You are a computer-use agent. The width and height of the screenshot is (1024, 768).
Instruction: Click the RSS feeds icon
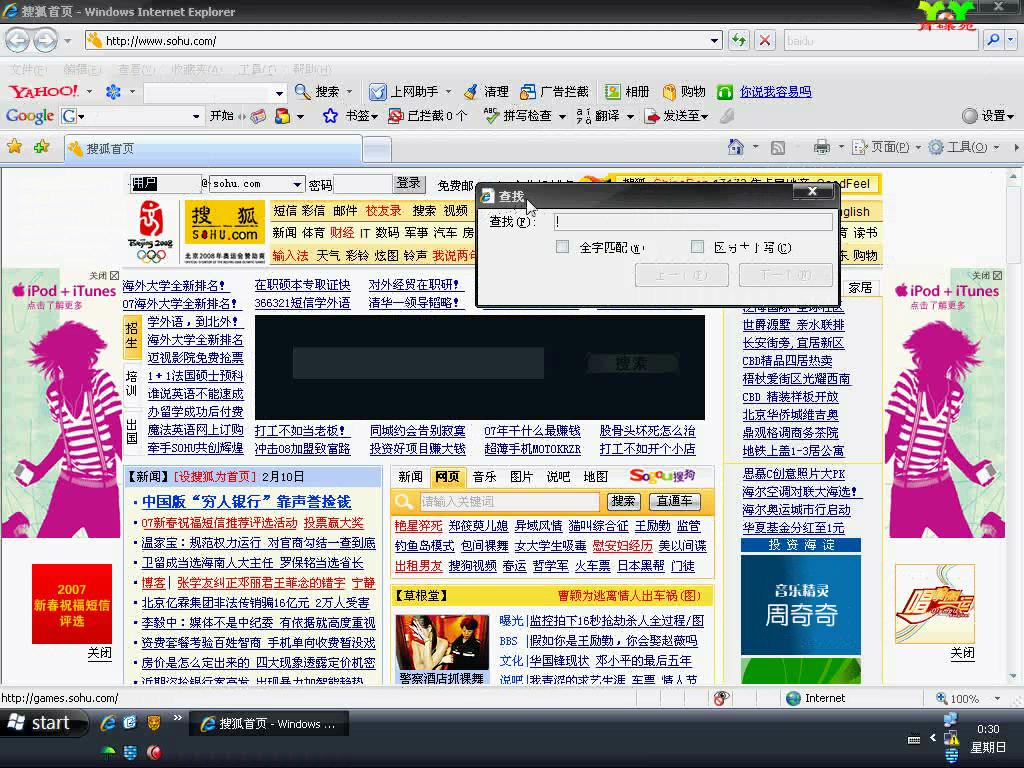point(778,148)
